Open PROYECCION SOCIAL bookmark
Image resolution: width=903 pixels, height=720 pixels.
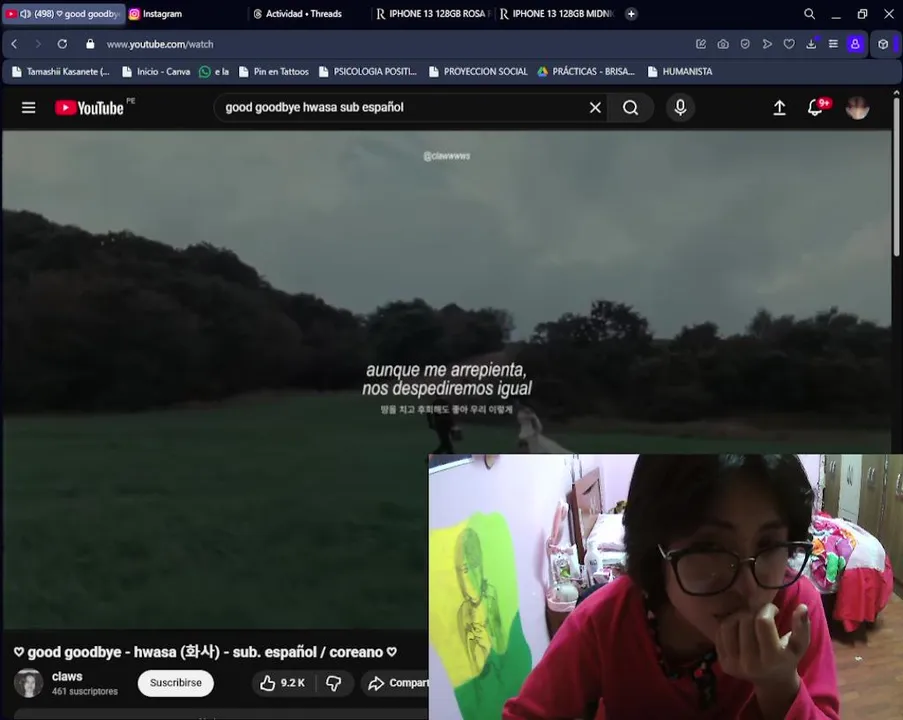(479, 71)
